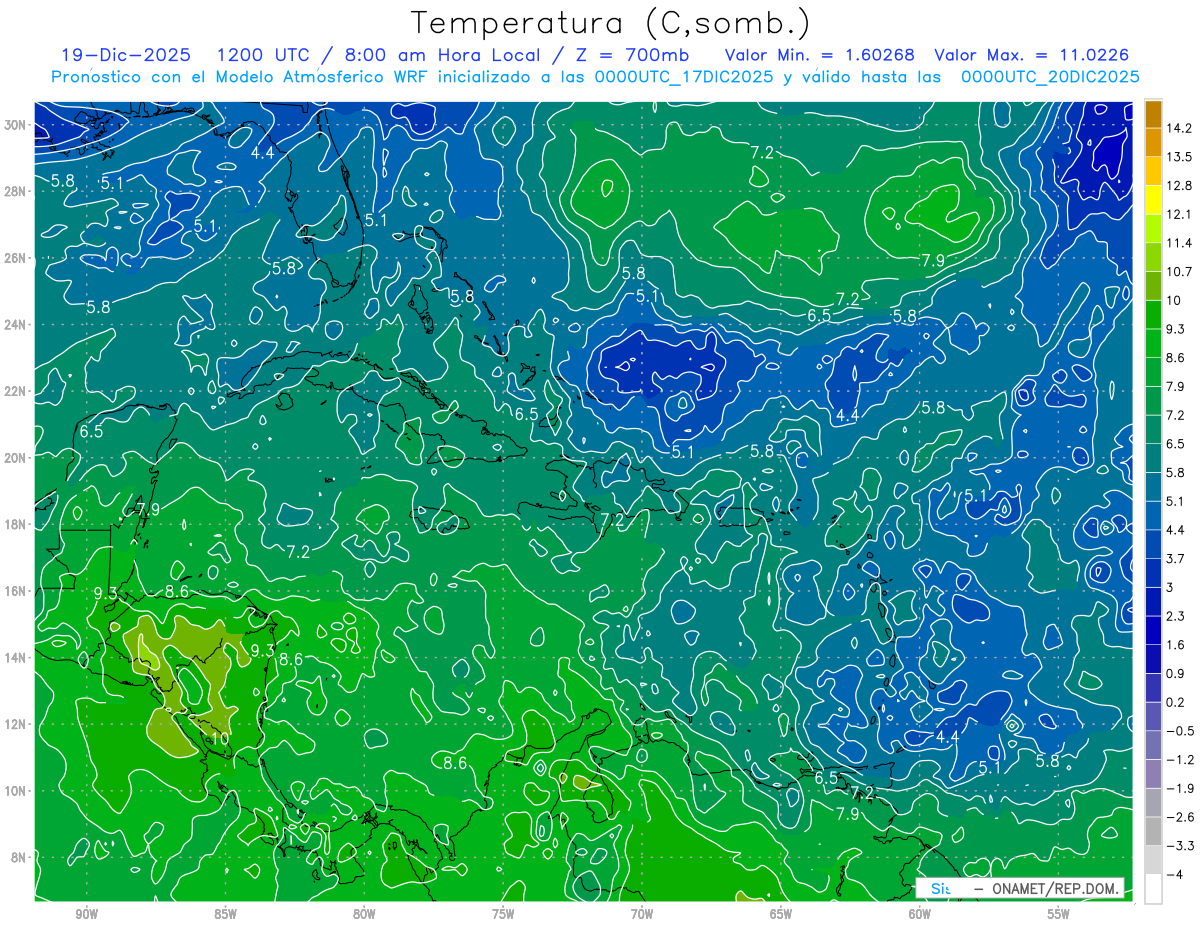Click the '-4' value on the color legend
1200x927 pixels.
[1174, 875]
